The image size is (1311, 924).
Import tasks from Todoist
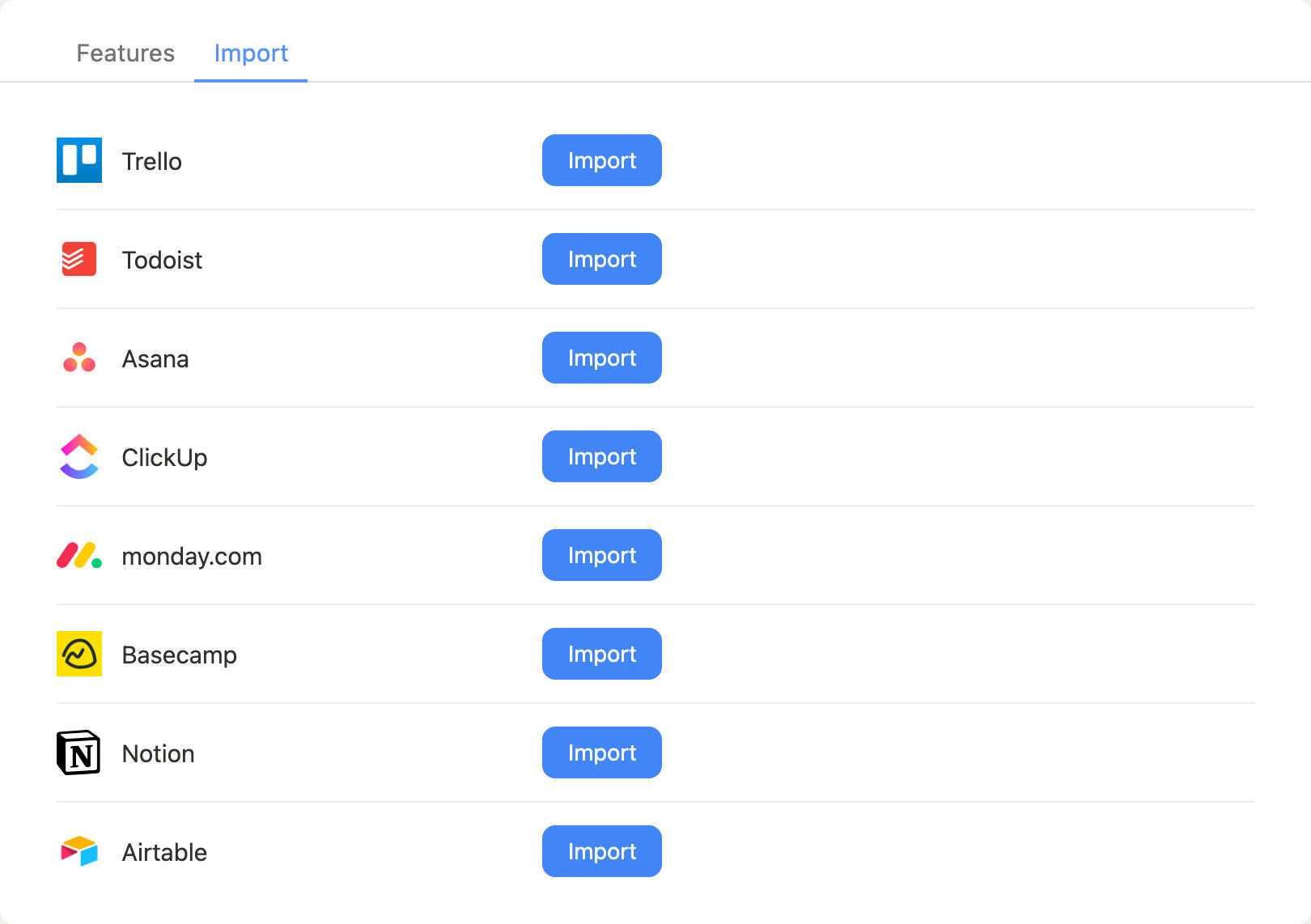click(602, 259)
